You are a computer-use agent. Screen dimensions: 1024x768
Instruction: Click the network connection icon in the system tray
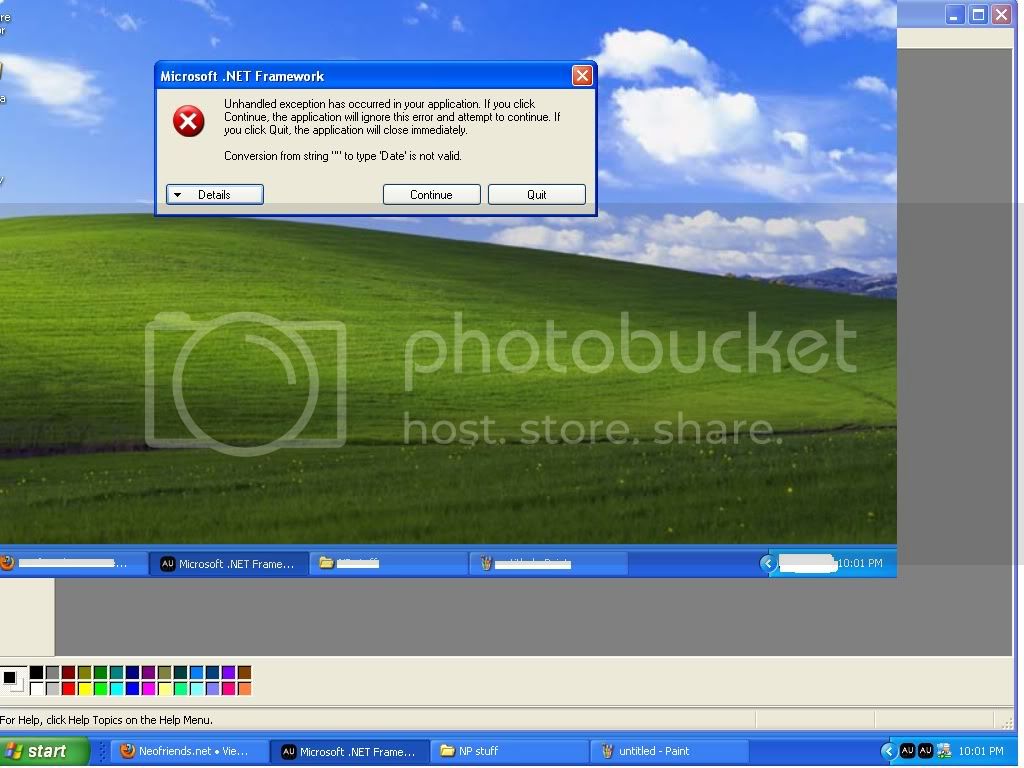pos(943,751)
